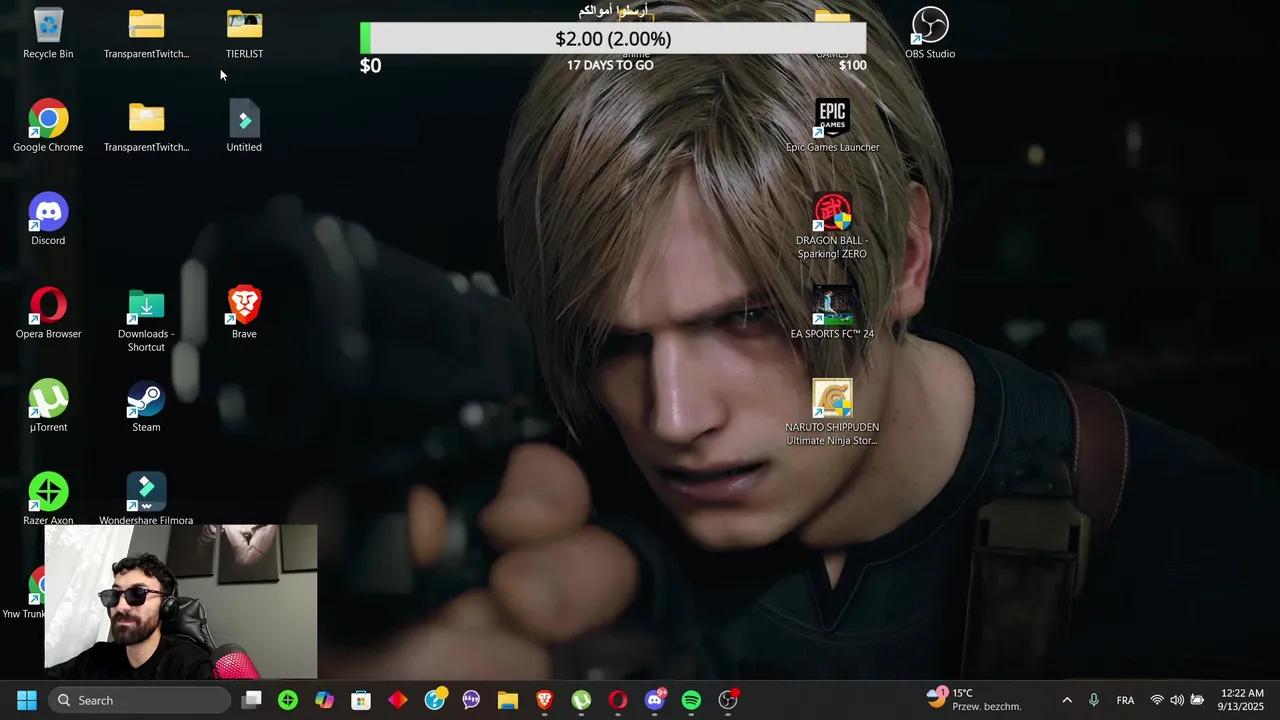This screenshot has height=720, width=1280.
Task: Launch Steam from the desktop
Action: [146, 405]
